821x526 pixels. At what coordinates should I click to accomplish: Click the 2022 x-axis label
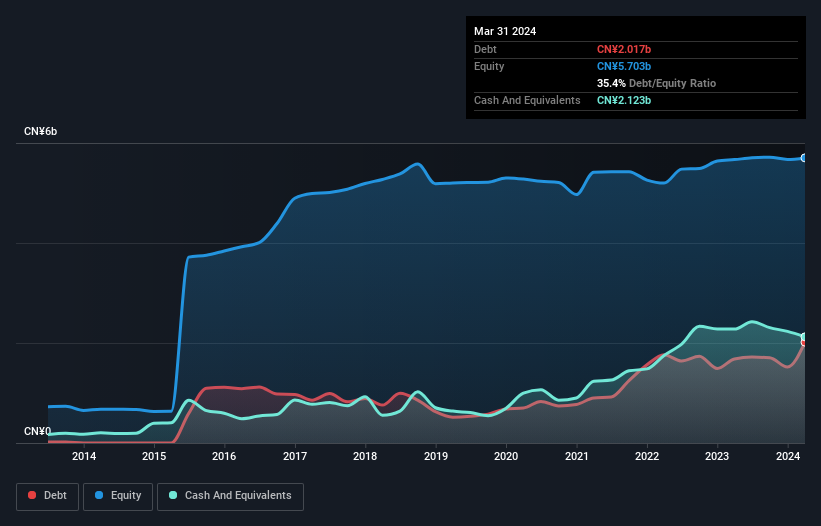(647, 456)
